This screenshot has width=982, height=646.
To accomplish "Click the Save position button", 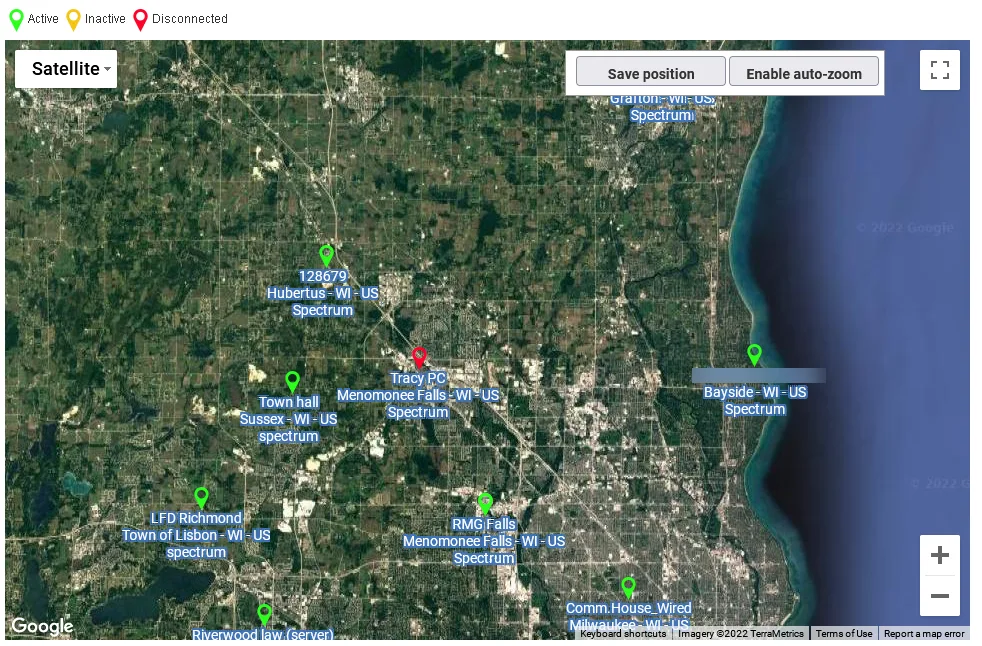I will 651,73.
